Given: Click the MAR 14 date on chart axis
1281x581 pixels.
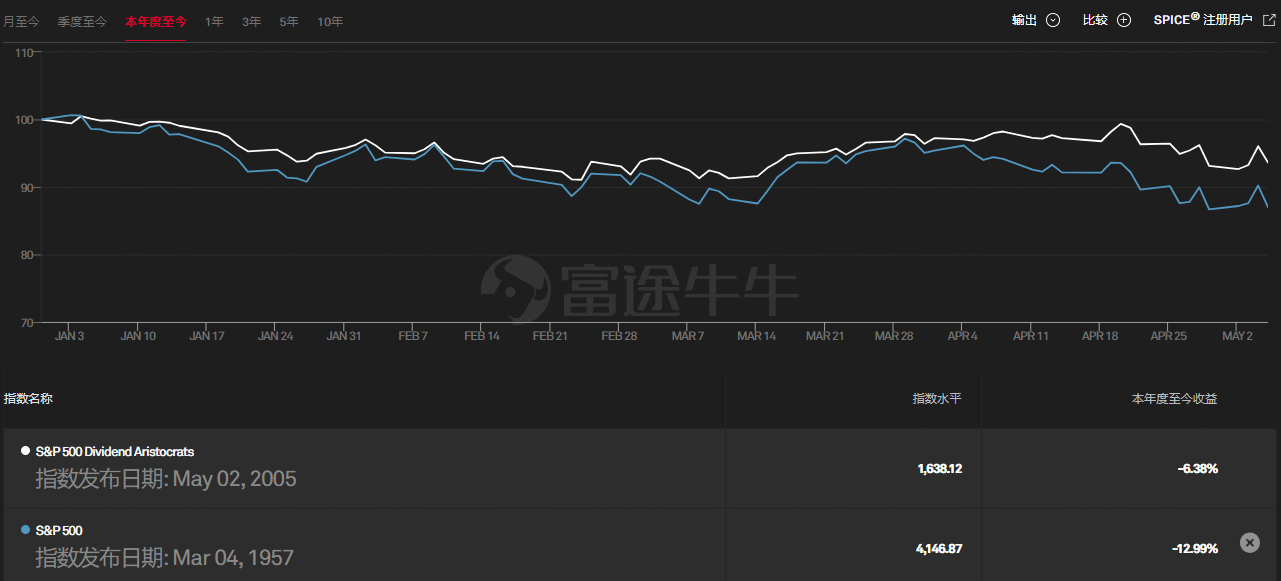Looking at the screenshot, I should [x=756, y=336].
